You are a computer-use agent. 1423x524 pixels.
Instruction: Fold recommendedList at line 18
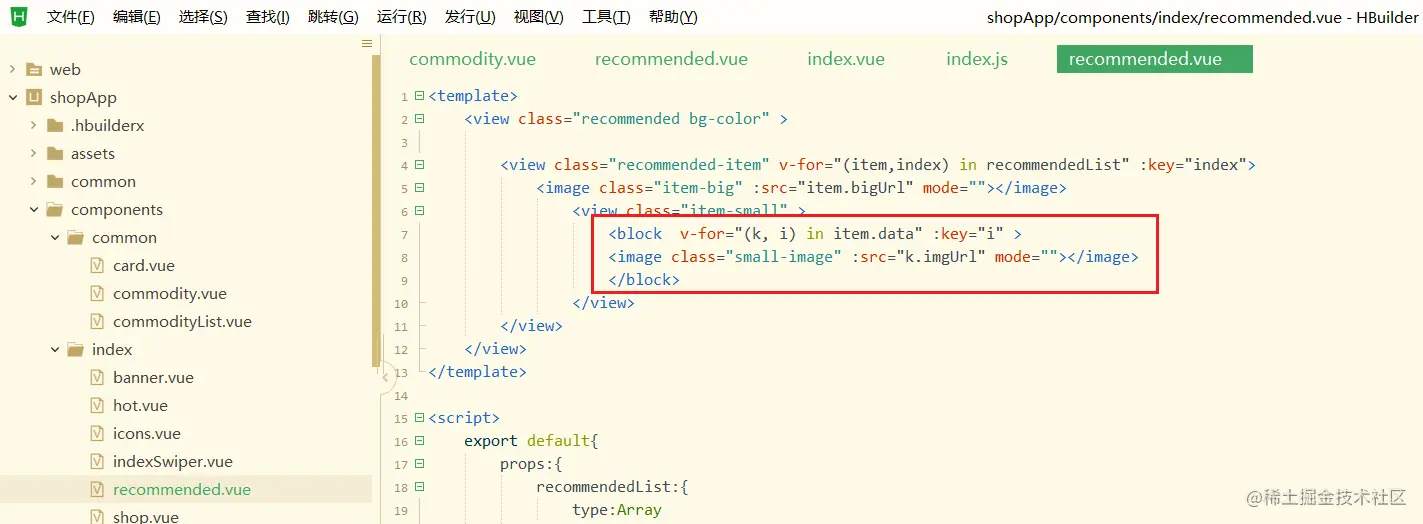point(420,487)
